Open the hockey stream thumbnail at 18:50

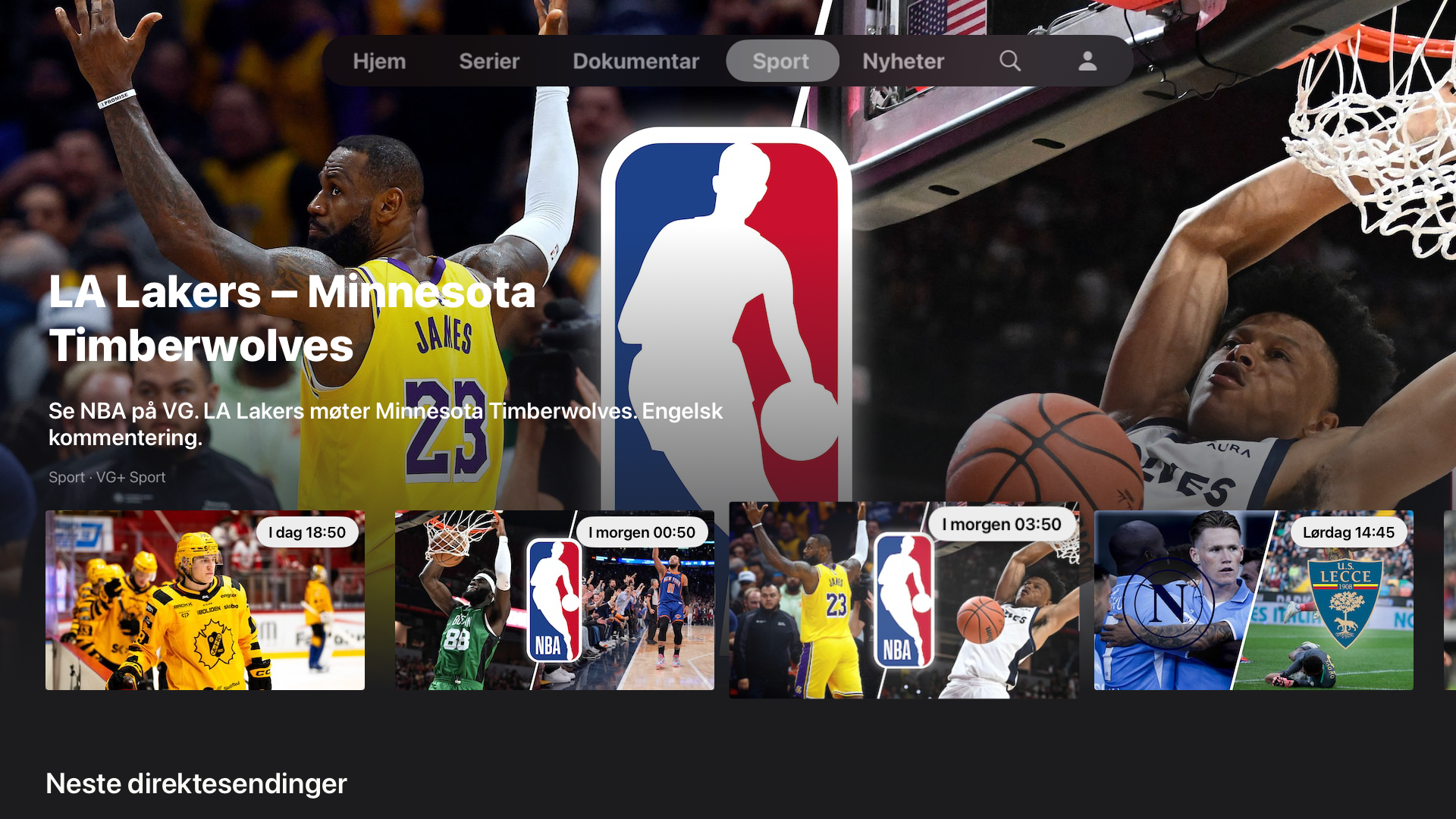[205, 600]
